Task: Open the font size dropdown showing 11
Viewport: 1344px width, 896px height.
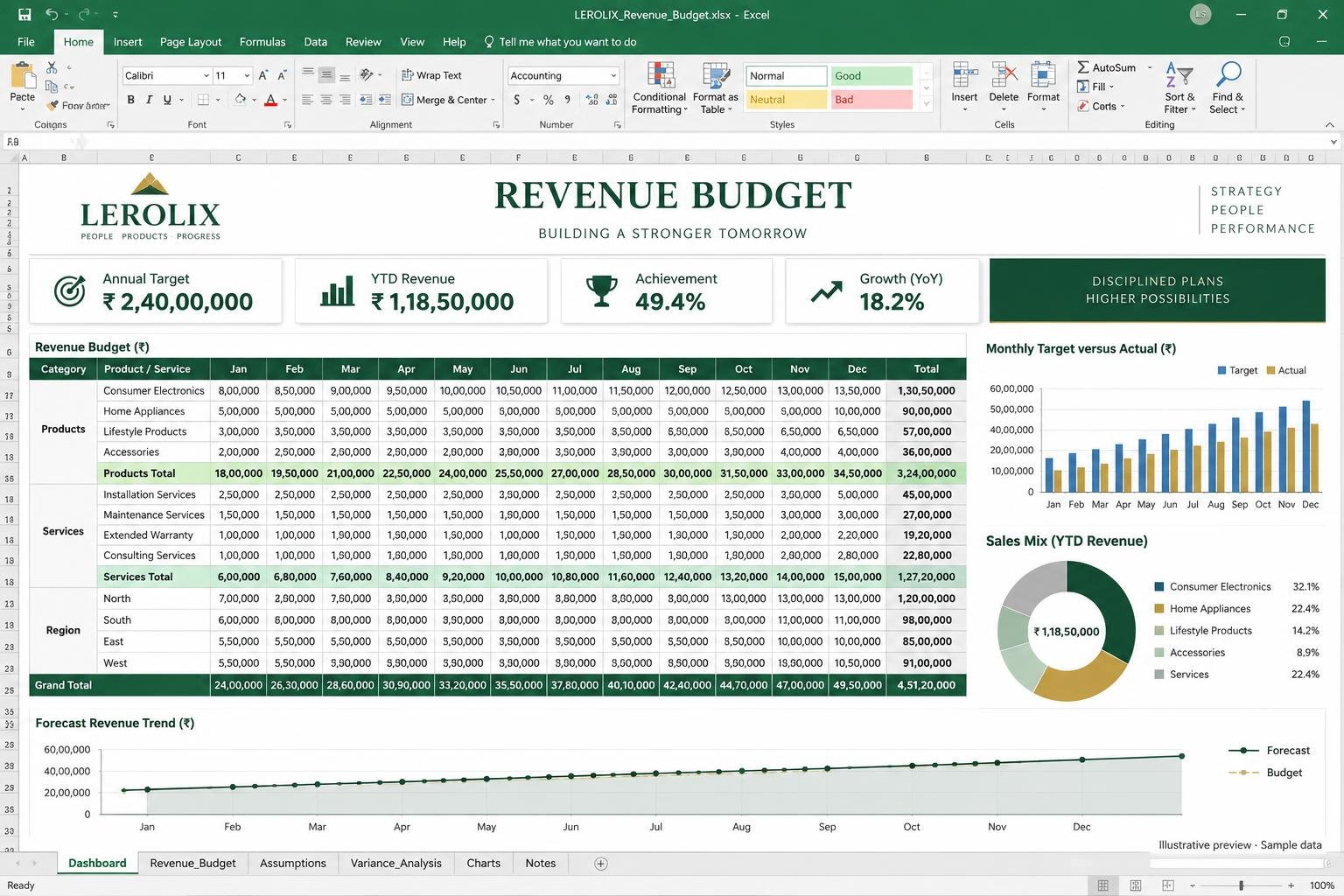Action: click(x=247, y=76)
